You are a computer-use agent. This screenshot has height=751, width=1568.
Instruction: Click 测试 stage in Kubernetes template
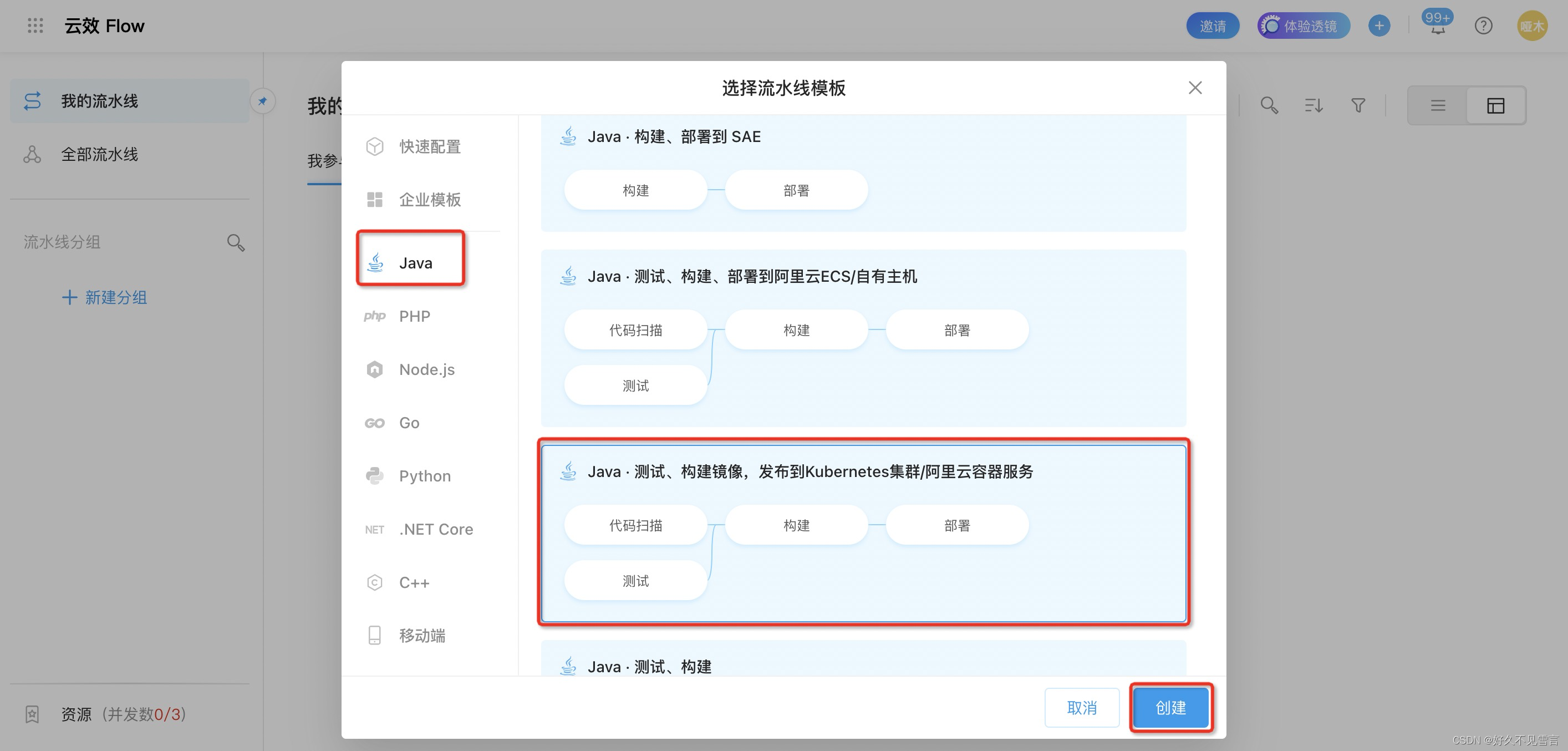[x=635, y=580]
